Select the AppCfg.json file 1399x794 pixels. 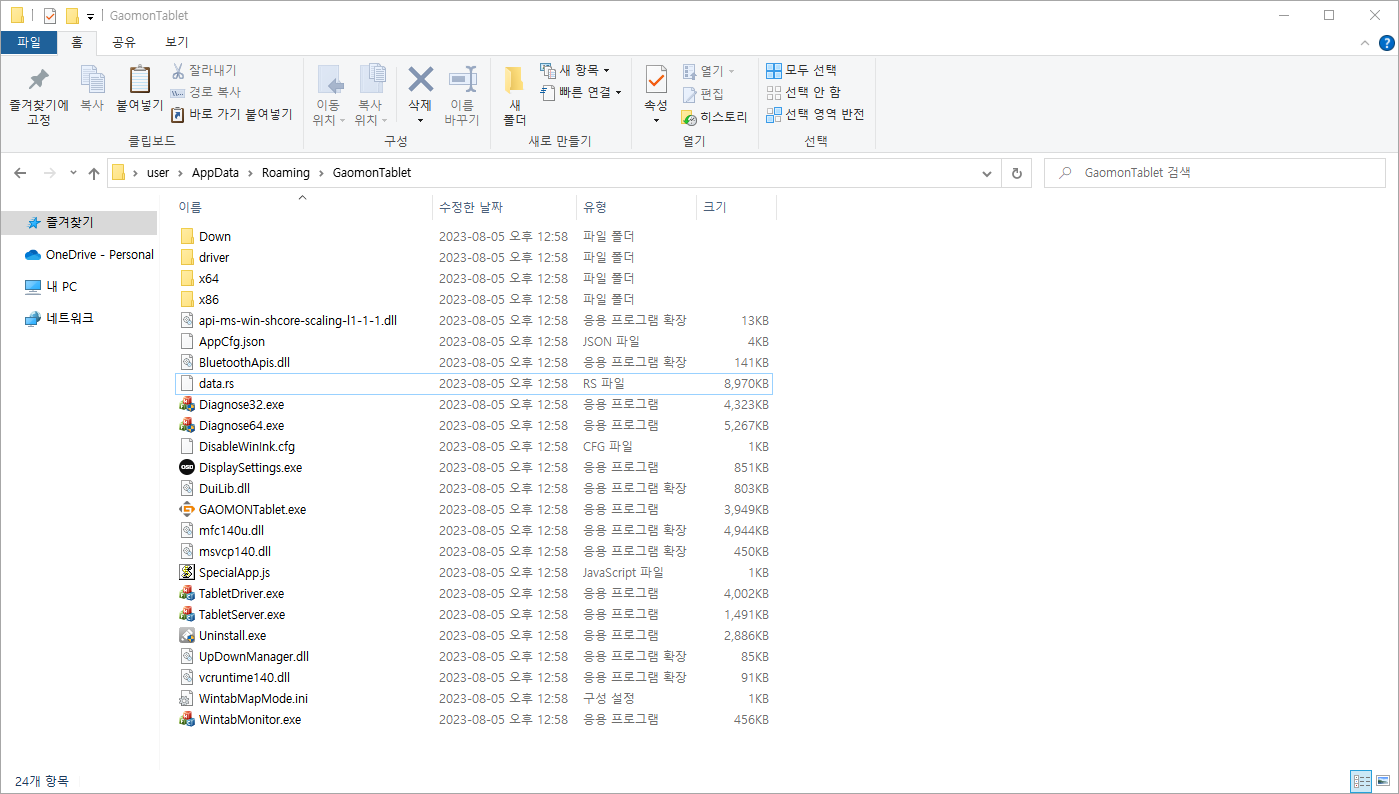473,341
